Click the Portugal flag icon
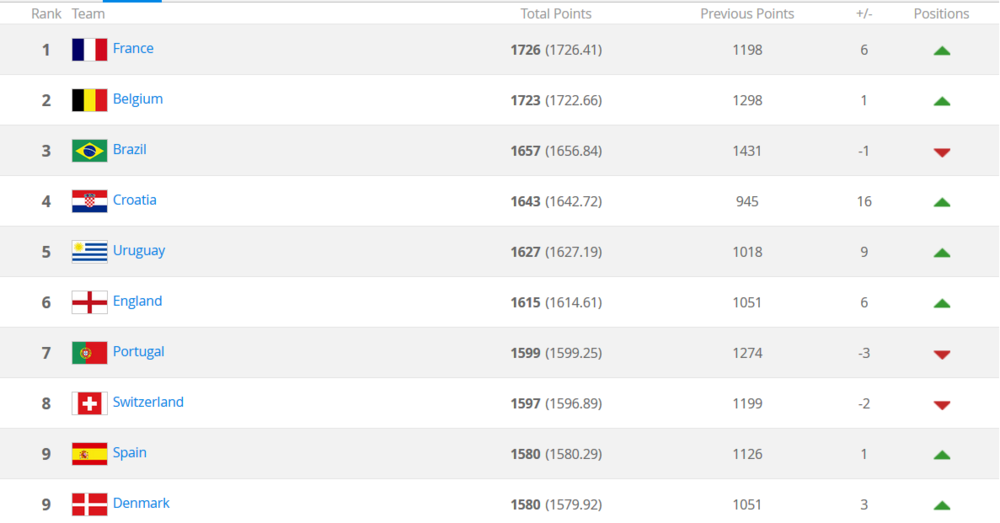Viewport: 1000px width, 523px height. point(89,353)
